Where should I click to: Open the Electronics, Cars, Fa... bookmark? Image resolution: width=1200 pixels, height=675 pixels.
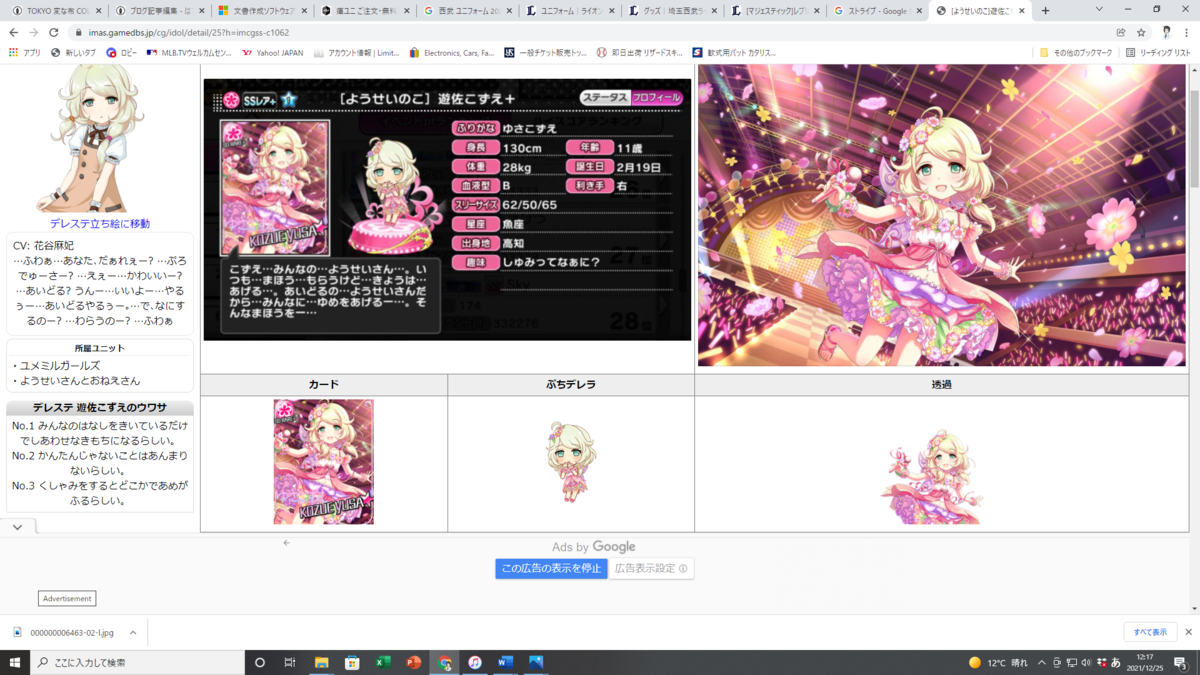coord(451,52)
